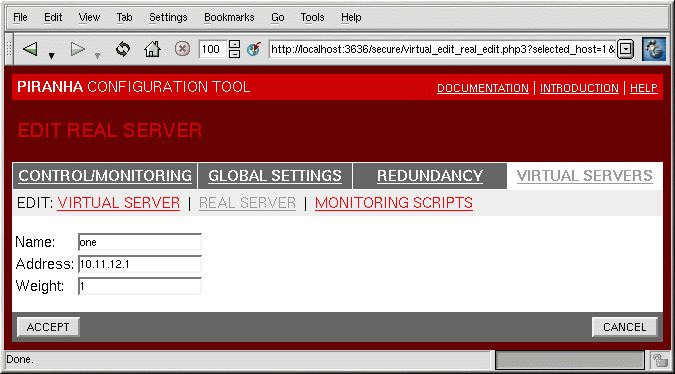Click the bookmark icon beside the URL
Screen dimensions: 675x374
[254, 49]
